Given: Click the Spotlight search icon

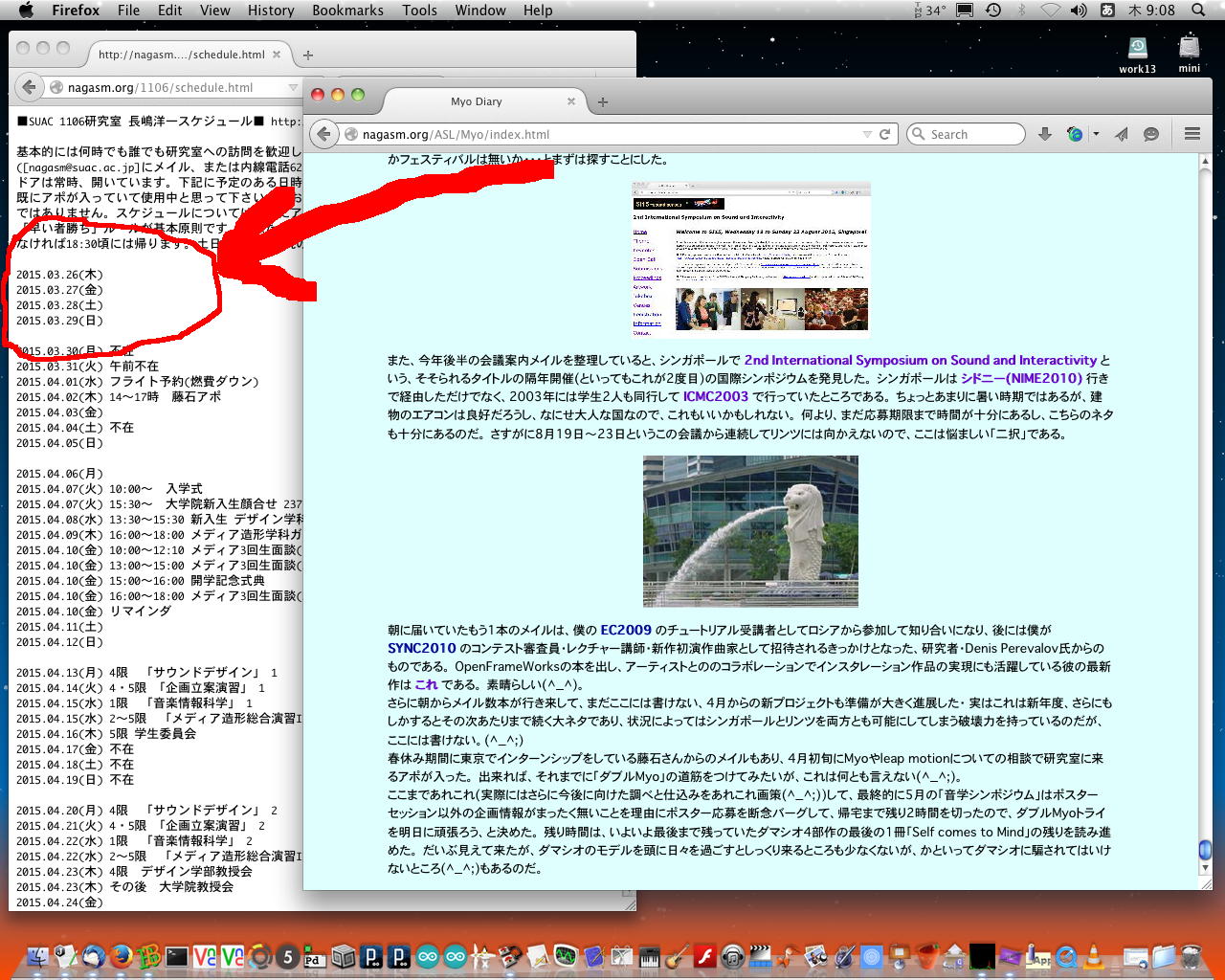Looking at the screenshot, I should click(x=1198, y=11).
